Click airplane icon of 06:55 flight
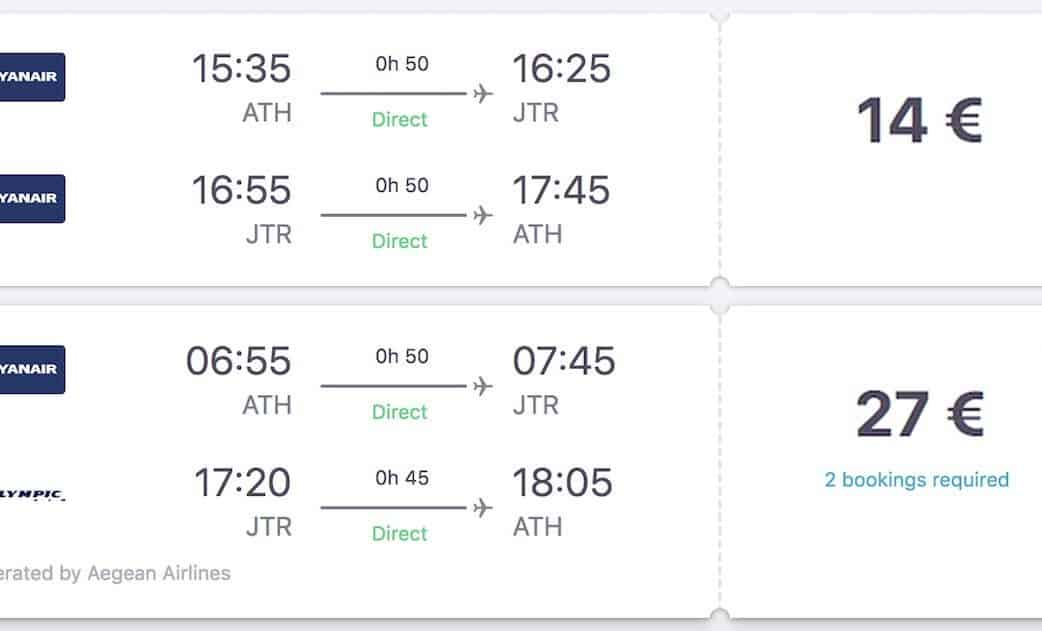This screenshot has height=631, width=1042. click(x=483, y=386)
